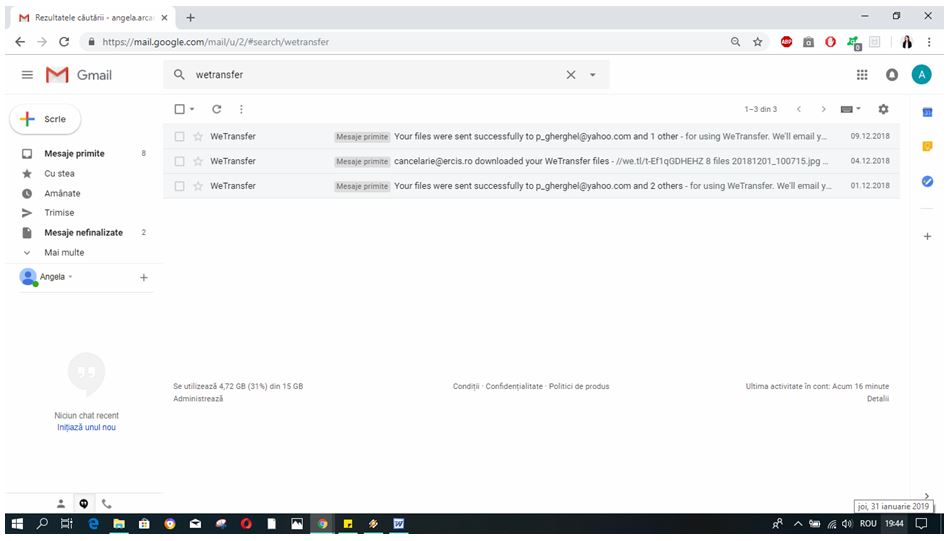Viewport: 951px width, 541px height.
Task: Open the search options dropdown arrow
Action: [x=592, y=75]
